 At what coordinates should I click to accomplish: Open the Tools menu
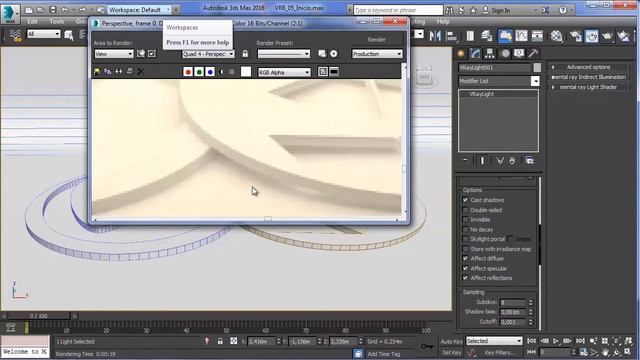pyautogui.click(x=57, y=21)
